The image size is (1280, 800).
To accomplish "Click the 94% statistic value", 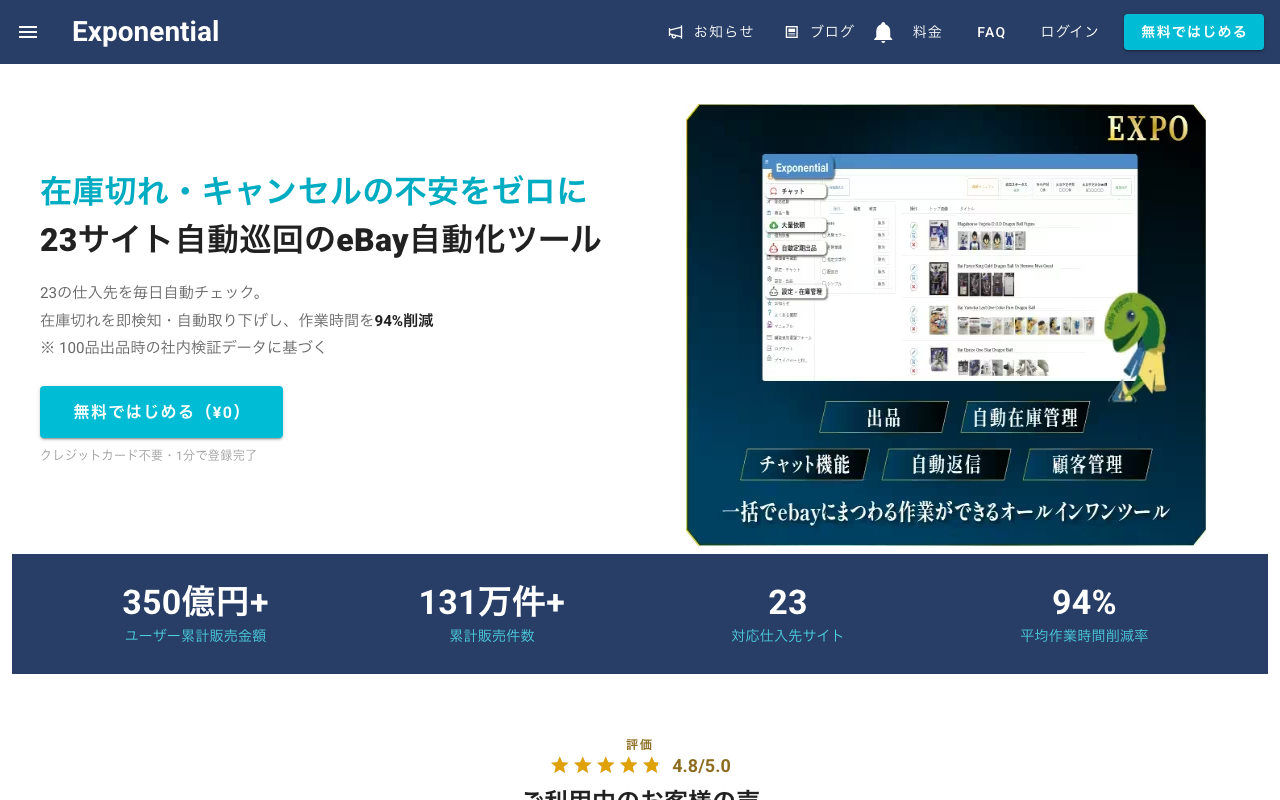I will pos(1084,602).
